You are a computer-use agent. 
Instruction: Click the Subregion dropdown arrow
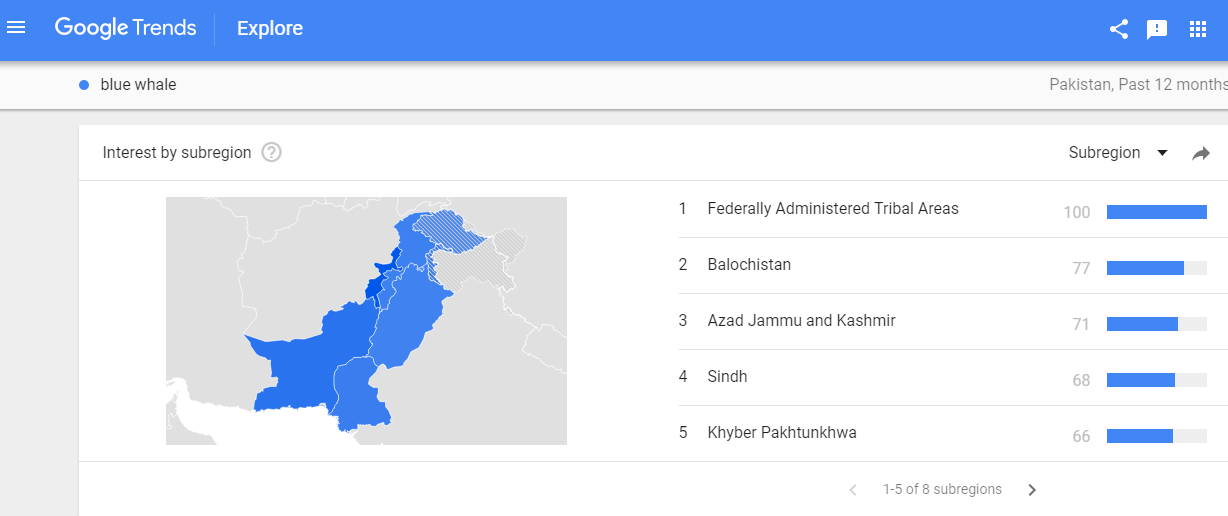pos(1162,153)
